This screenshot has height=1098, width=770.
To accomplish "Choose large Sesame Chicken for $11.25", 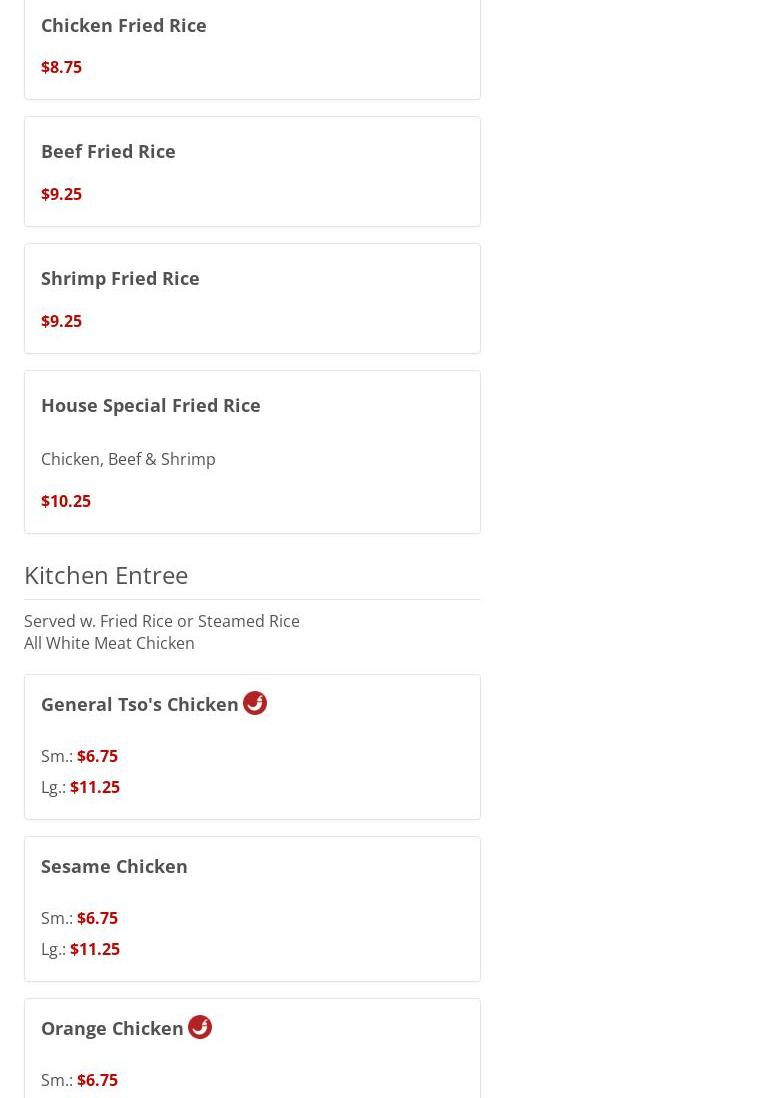I will pos(80,949).
